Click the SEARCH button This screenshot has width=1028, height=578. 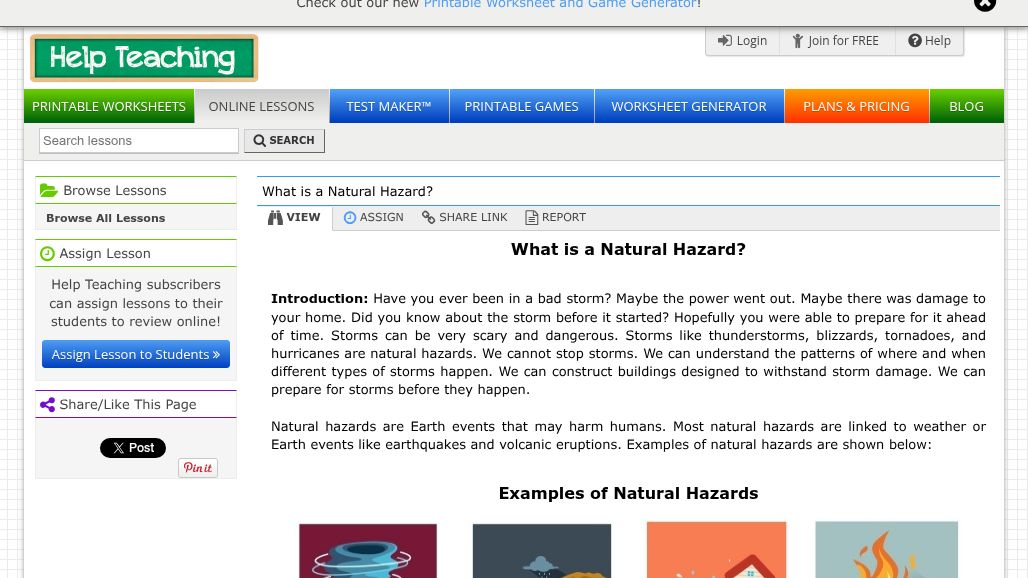tap(284, 140)
